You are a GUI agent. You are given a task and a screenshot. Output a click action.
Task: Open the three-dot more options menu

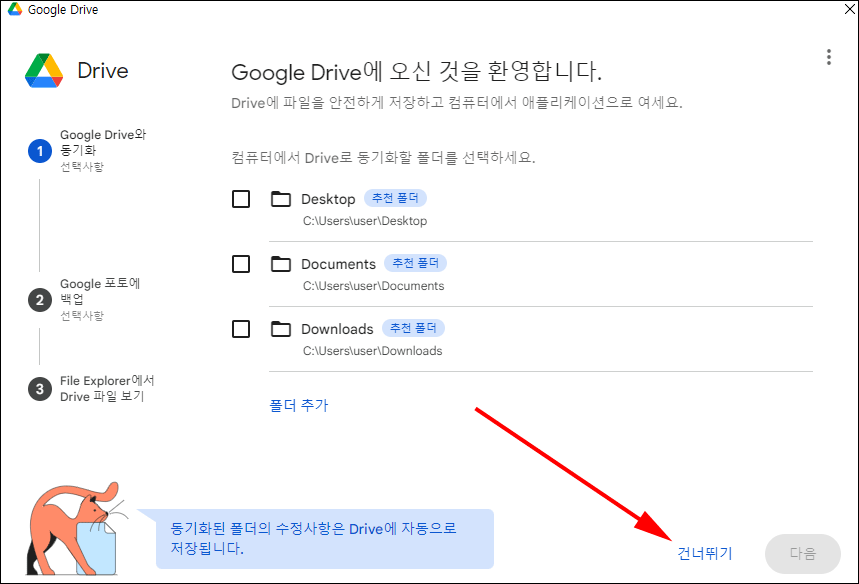click(x=828, y=57)
